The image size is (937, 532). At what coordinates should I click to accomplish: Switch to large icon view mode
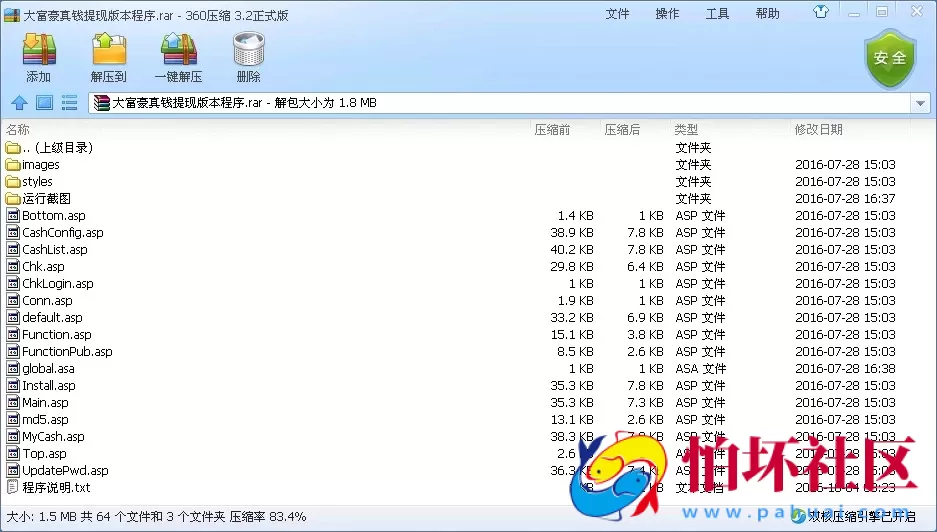(x=44, y=103)
